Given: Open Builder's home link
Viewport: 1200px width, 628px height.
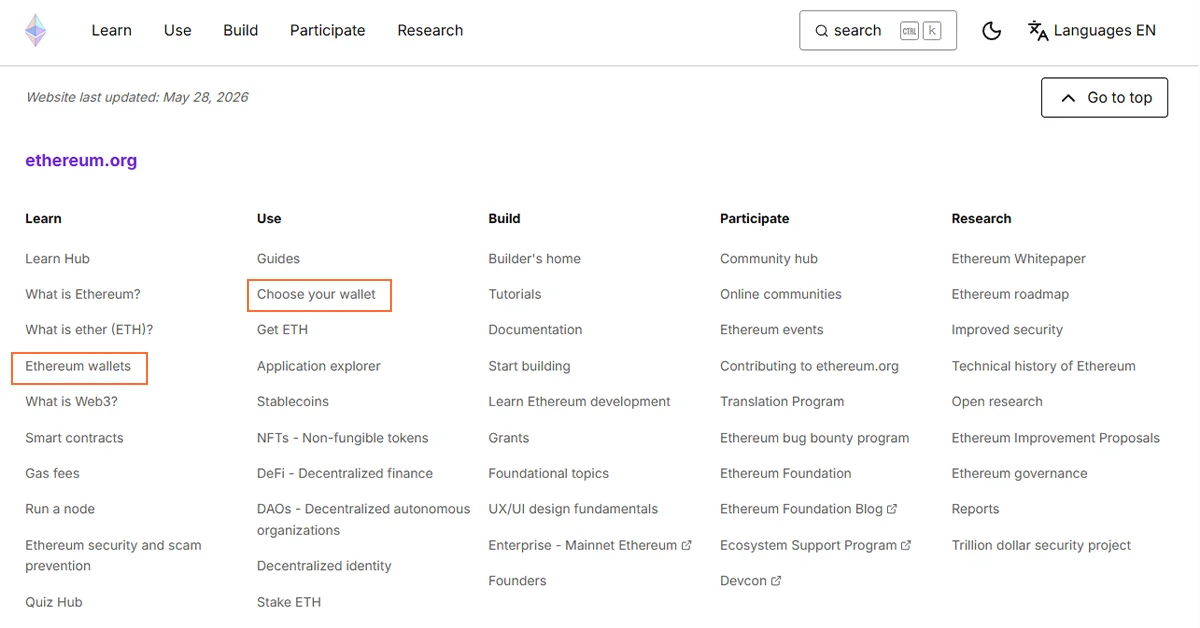Looking at the screenshot, I should click(534, 258).
